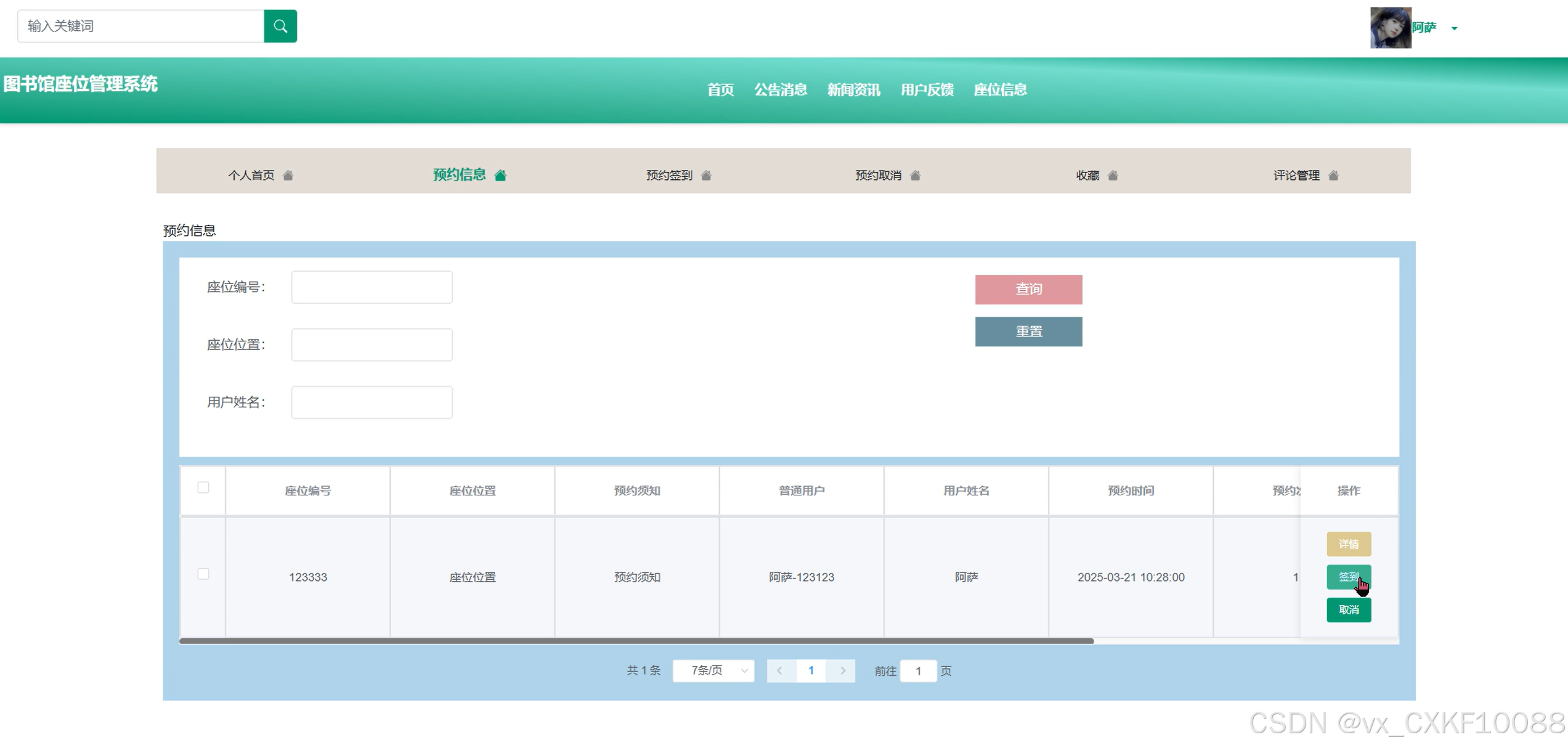
Task: Click the table's horizontal scrollbar
Action: [x=636, y=641]
